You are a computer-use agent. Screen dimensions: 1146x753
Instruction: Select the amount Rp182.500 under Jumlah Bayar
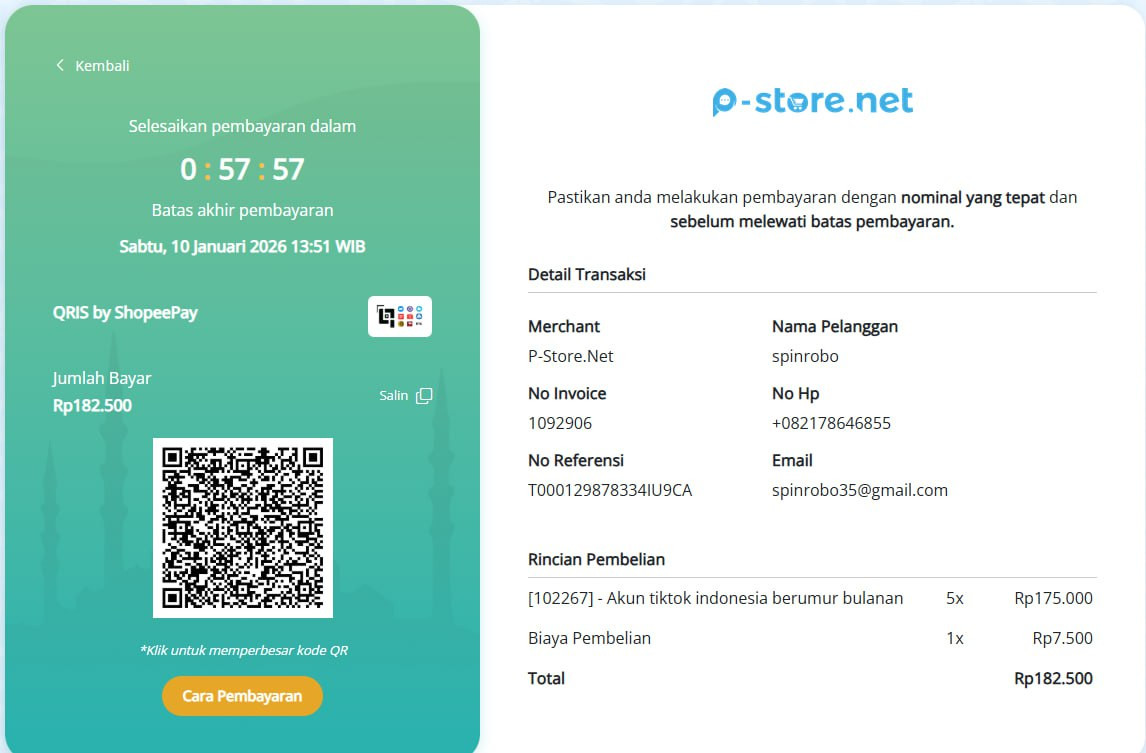tap(92, 406)
